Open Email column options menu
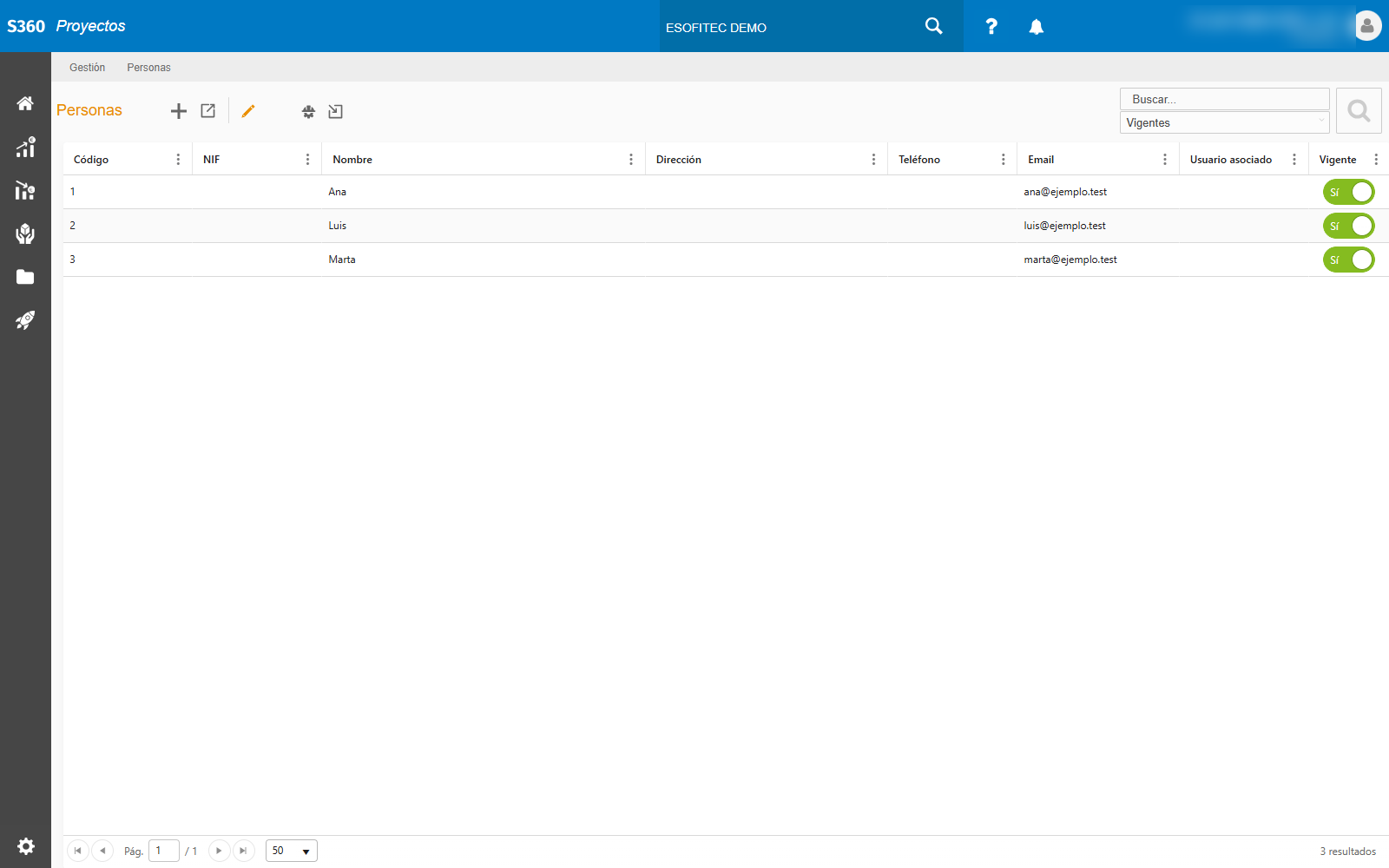 click(1165, 160)
